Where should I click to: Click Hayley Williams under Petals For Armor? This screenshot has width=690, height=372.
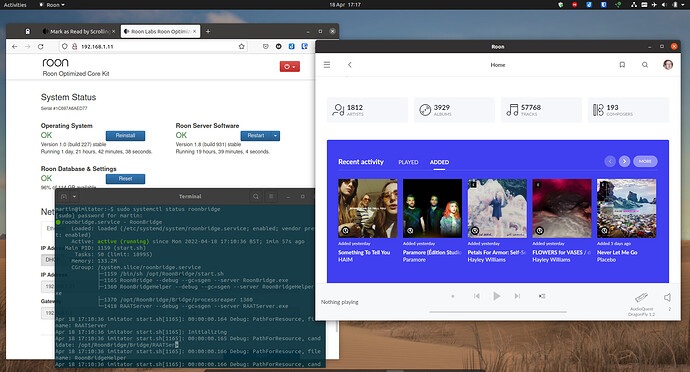pyautogui.click(x=486, y=260)
